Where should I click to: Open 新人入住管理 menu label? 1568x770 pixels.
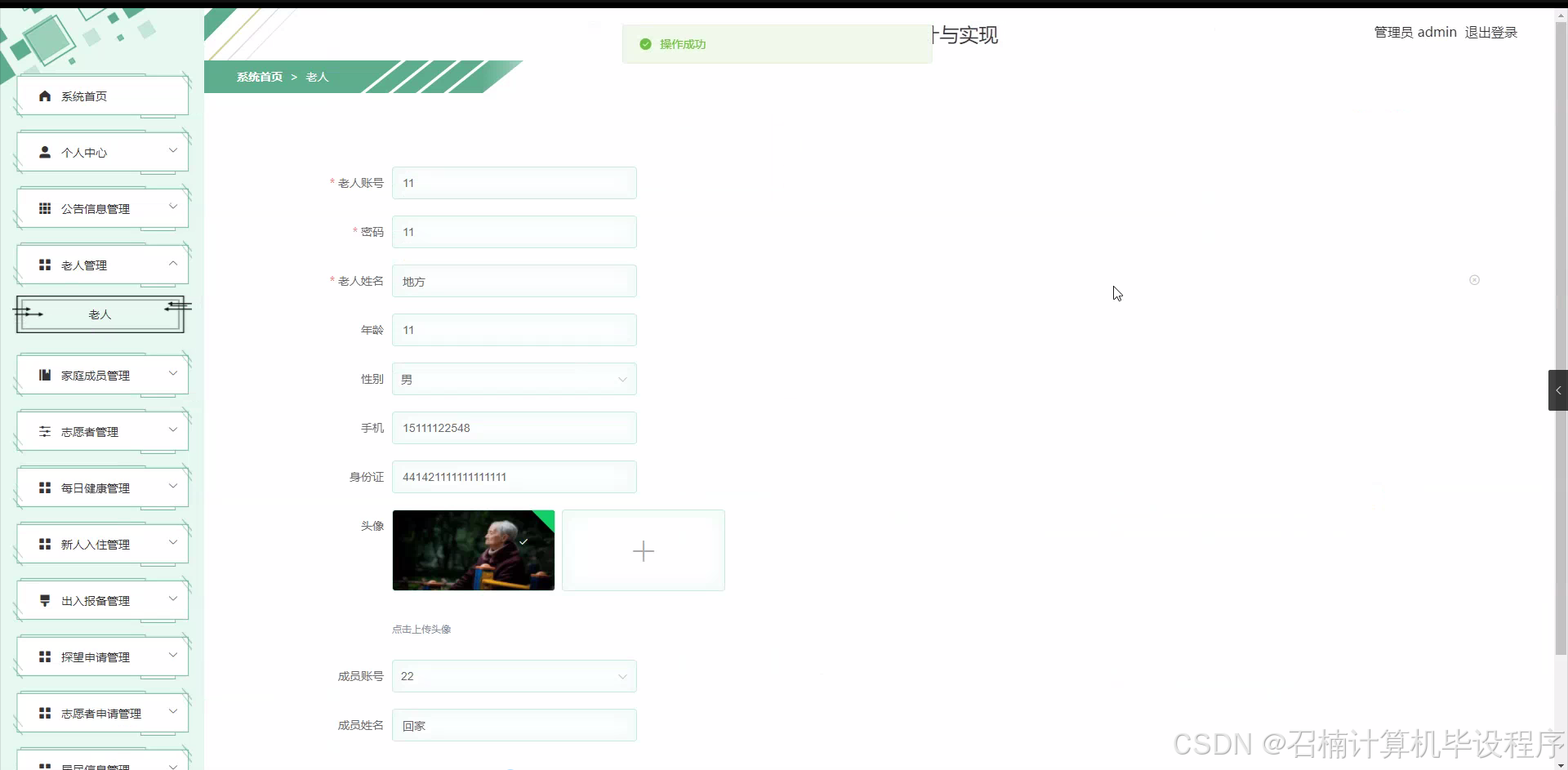pos(96,545)
